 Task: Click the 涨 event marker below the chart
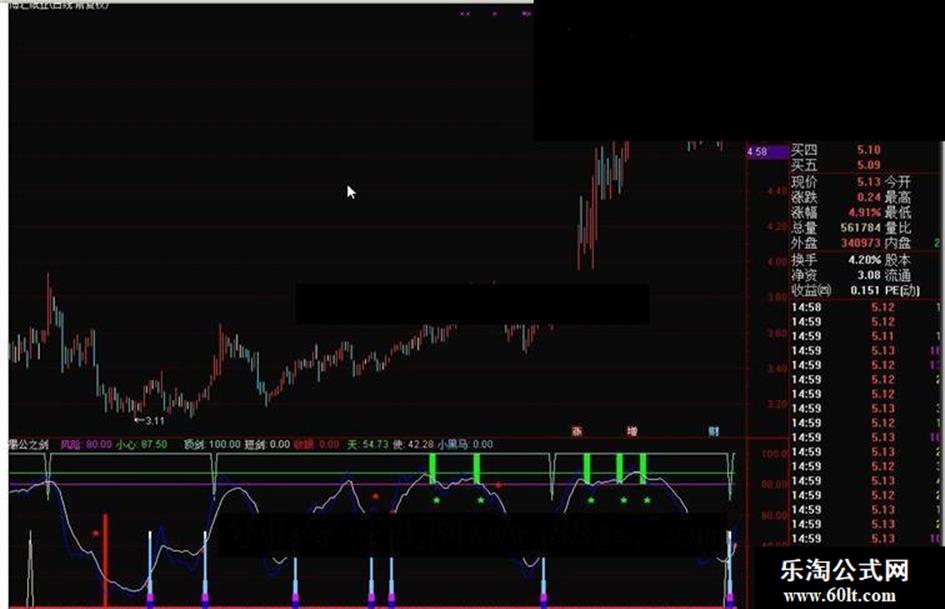[577, 431]
